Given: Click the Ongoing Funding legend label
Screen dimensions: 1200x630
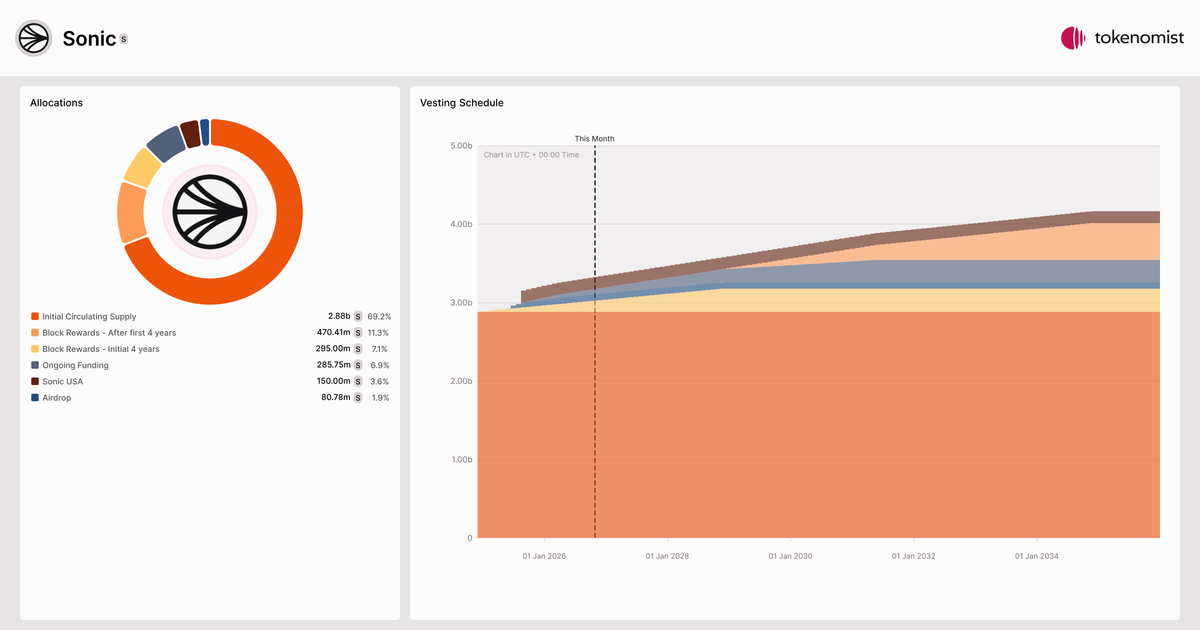Looking at the screenshot, I should [x=75, y=365].
